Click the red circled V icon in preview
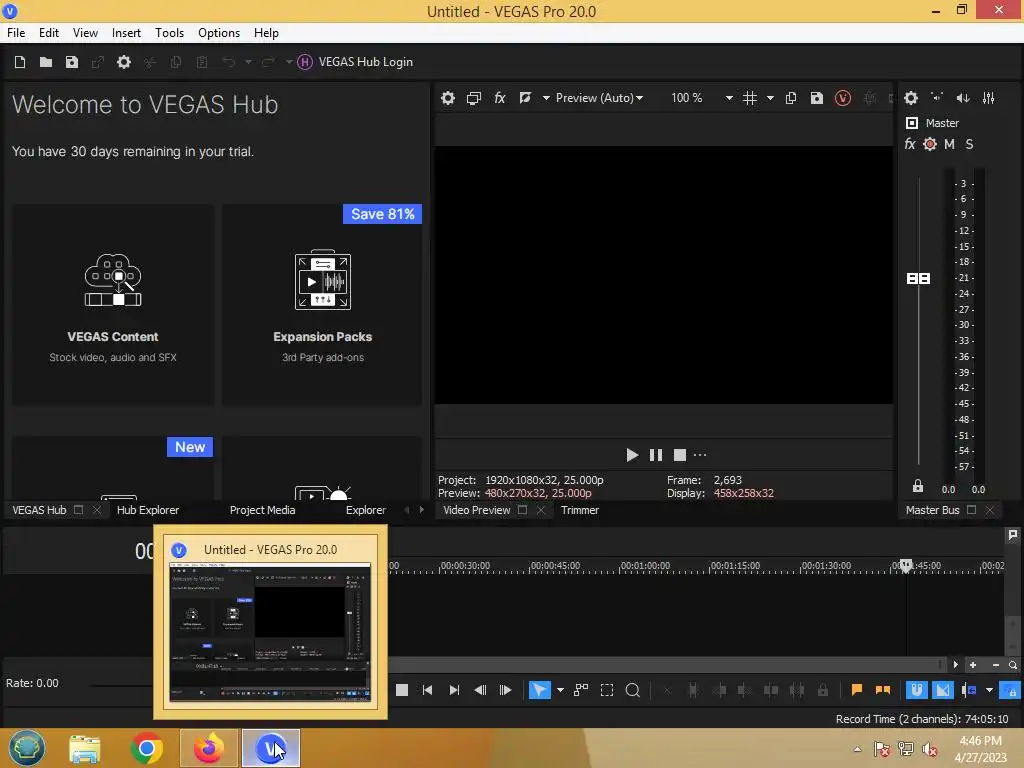The image size is (1024, 768). 842,98
